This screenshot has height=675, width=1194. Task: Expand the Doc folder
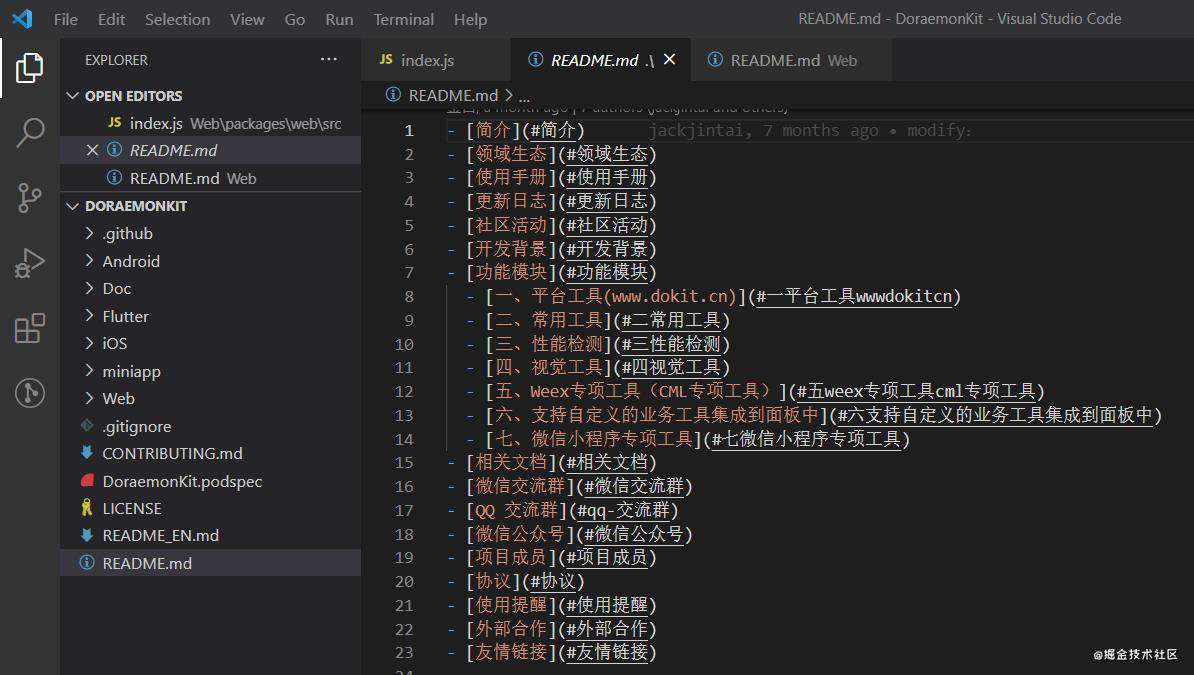click(89, 288)
